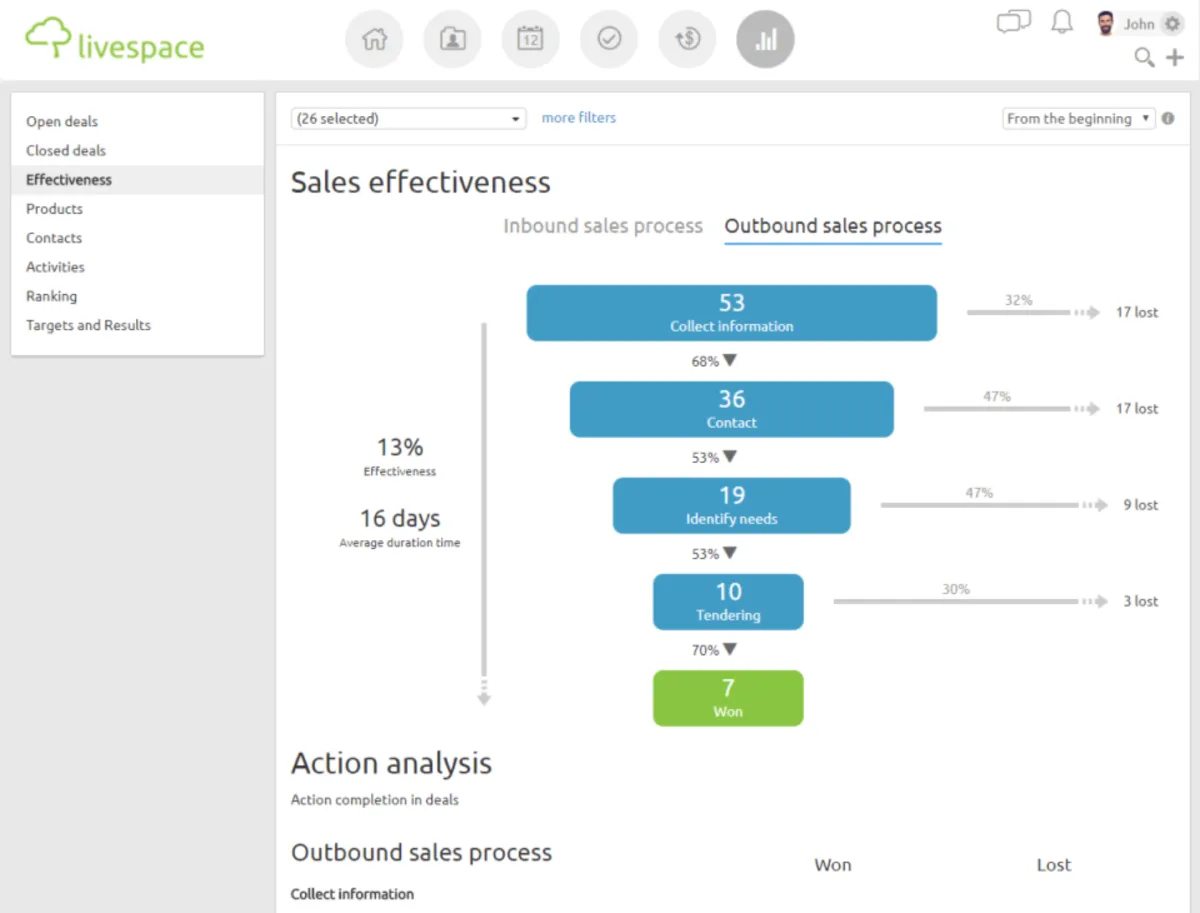This screenshot has width=1200, height=913.
Task: Click the plus add icon
Action: pos(1175,58)
